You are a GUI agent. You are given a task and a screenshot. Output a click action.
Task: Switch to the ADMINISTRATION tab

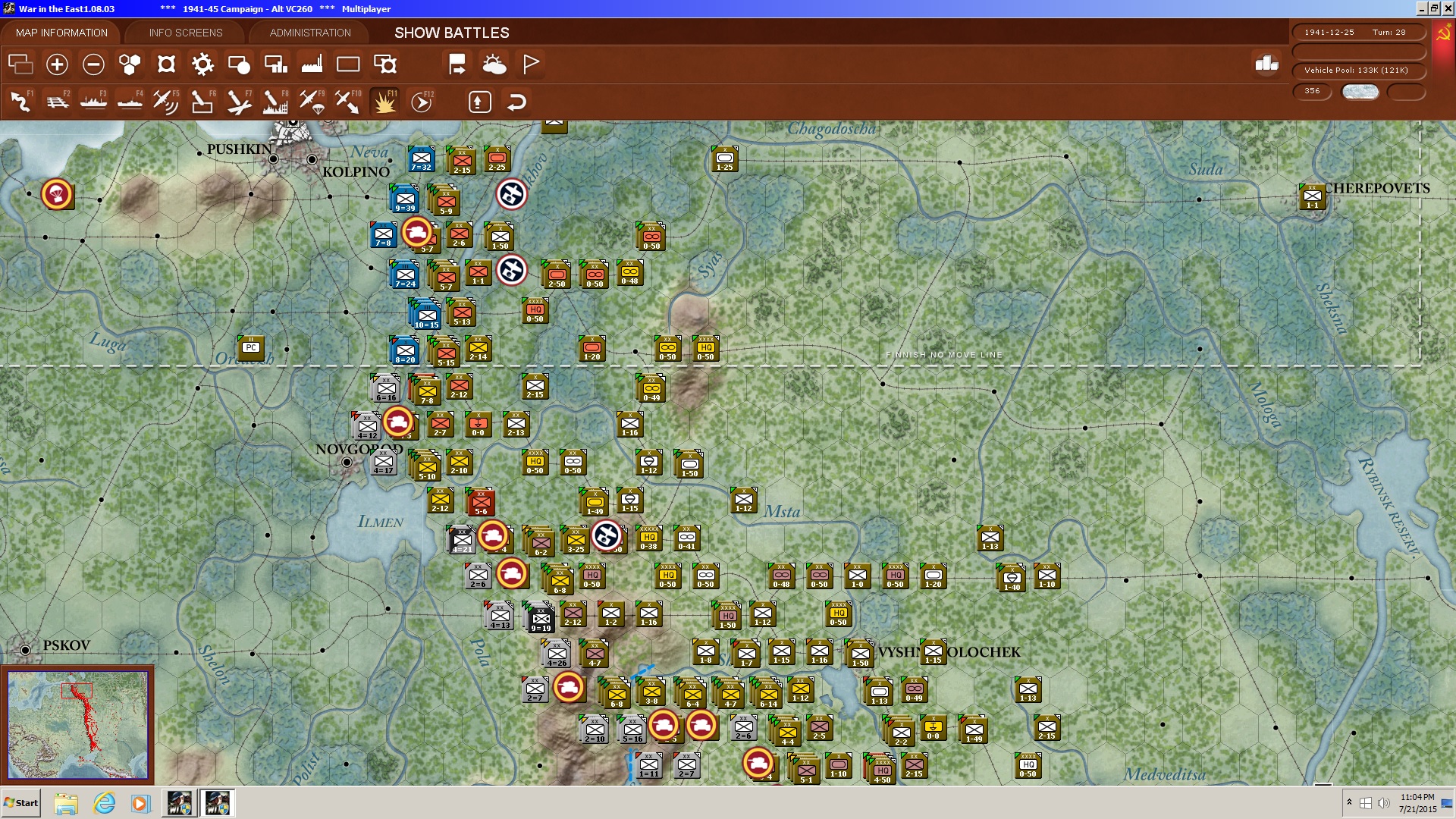click(310, 33)
